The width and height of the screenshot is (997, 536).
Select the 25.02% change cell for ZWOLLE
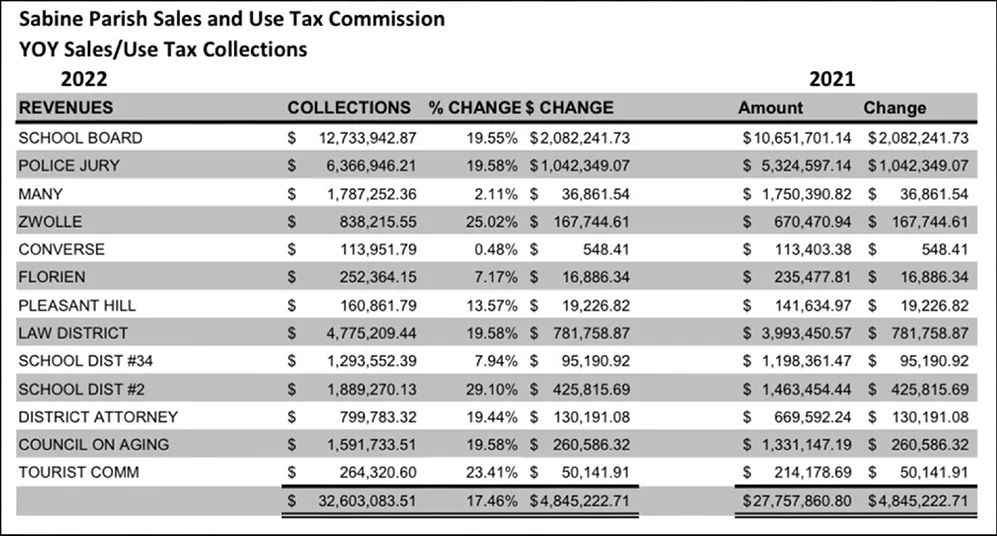point(492,221)
